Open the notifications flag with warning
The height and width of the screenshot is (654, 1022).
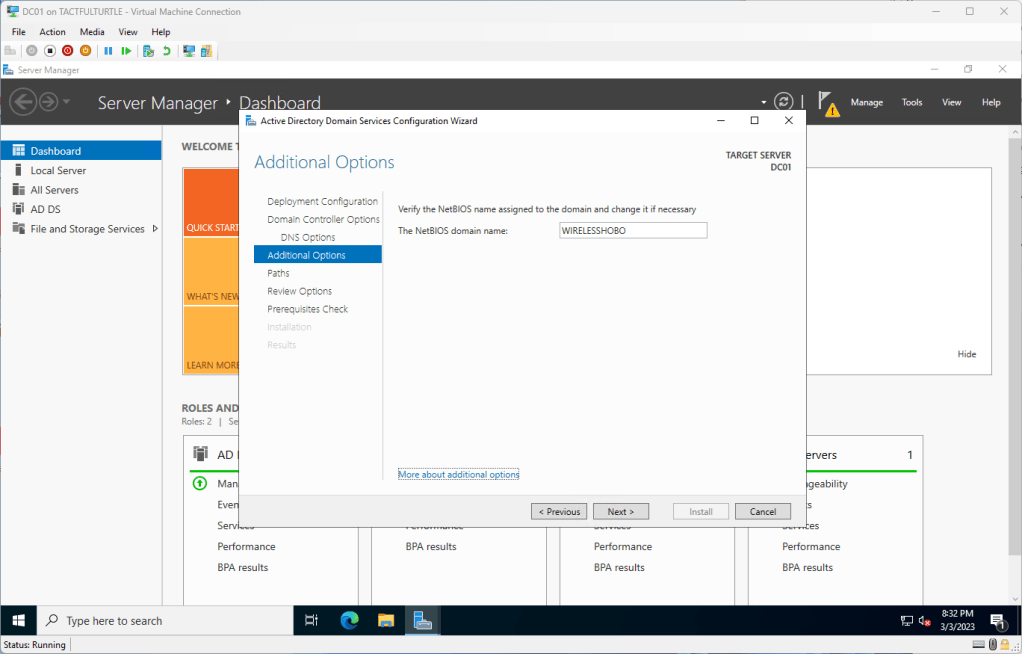click(826, 103)
